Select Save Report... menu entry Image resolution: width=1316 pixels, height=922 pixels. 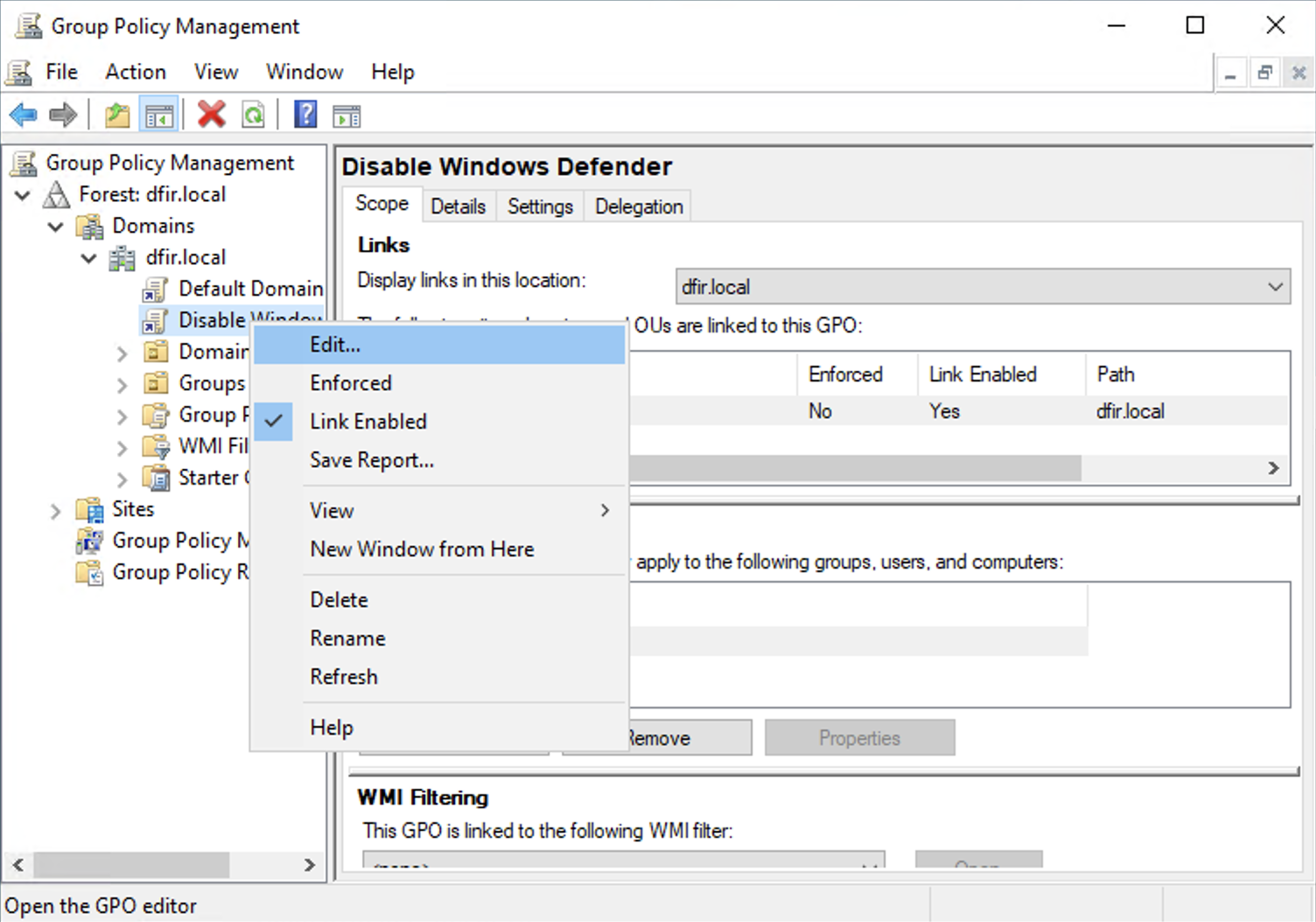click(x=372, y=460)
